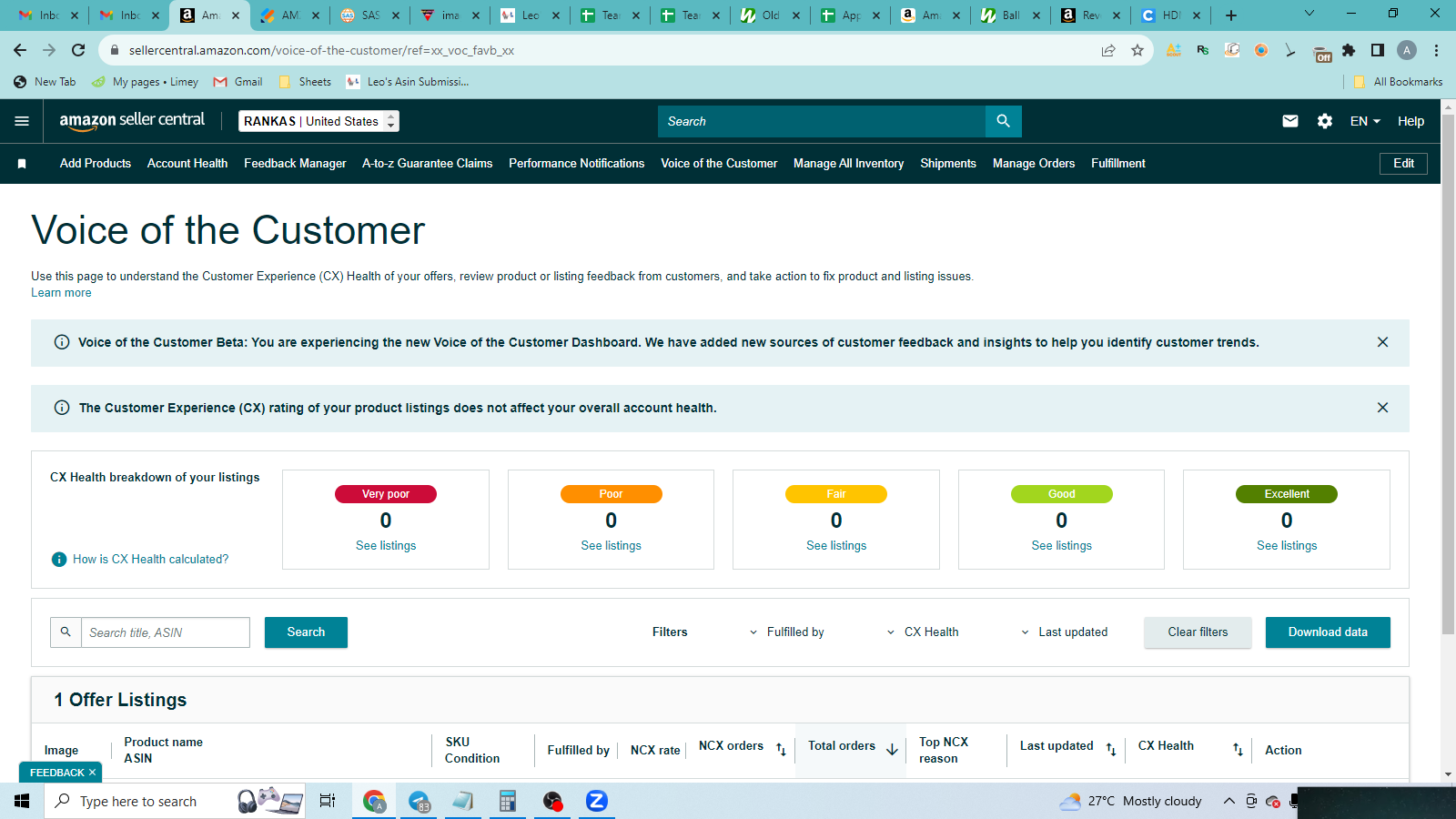This screenshot has height=819, width=1456.
Task: Open Add Products menu item
Action: (96, 164)
